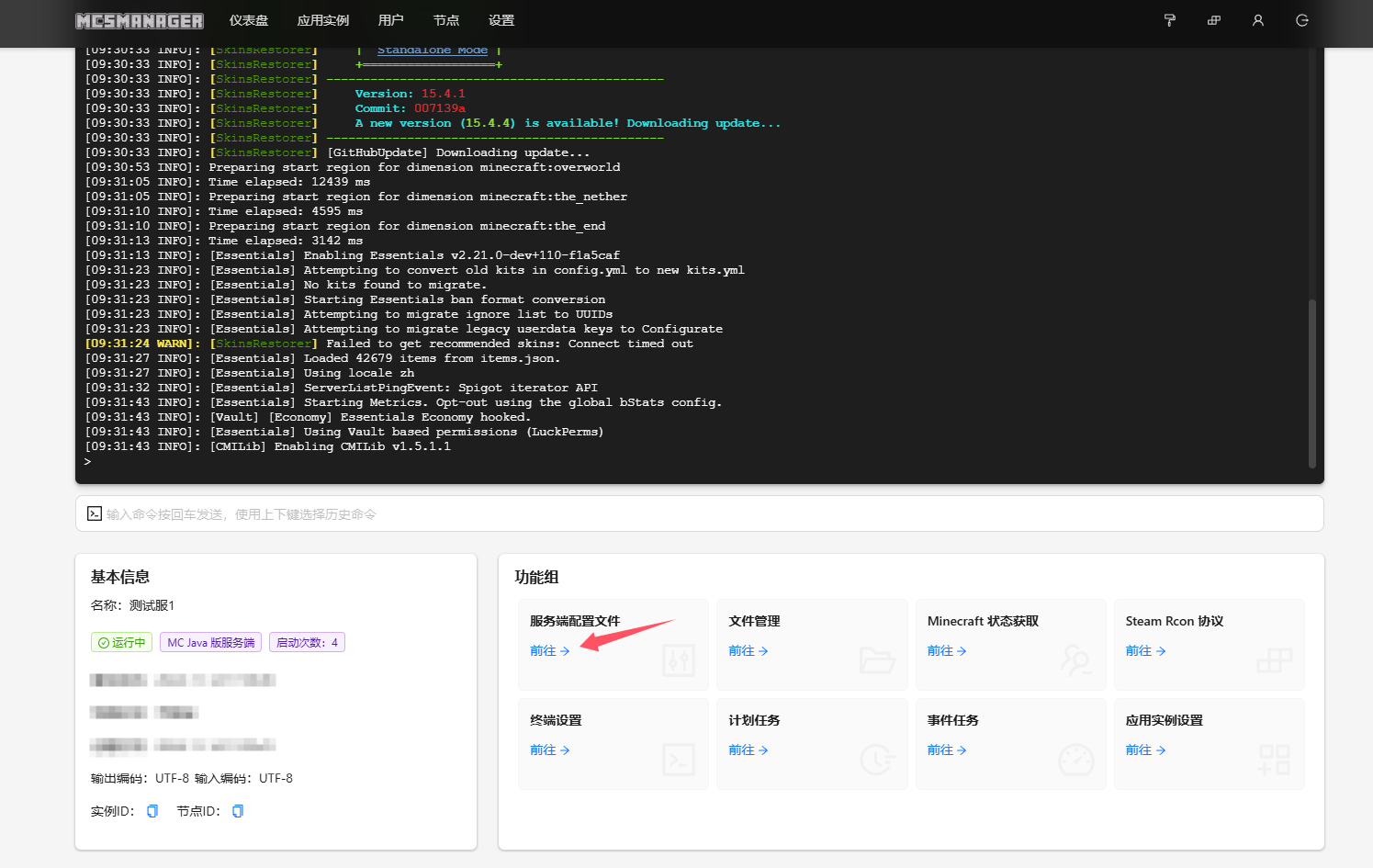1373x868 pixels.
Task: Open 文件管理 via 前往 link
Action: [x=748, y=651]
